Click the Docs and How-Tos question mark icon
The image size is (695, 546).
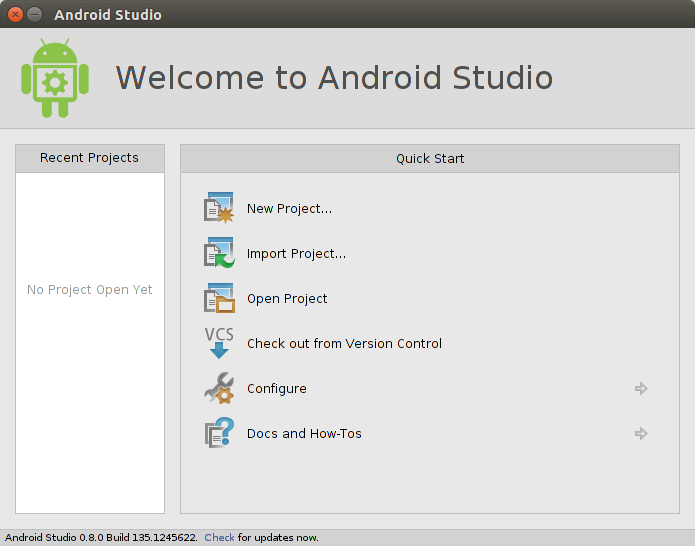click(218, 433)
